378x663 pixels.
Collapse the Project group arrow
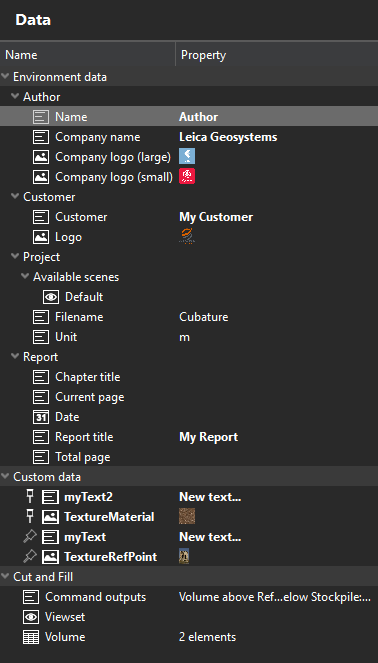coord(15,257)
